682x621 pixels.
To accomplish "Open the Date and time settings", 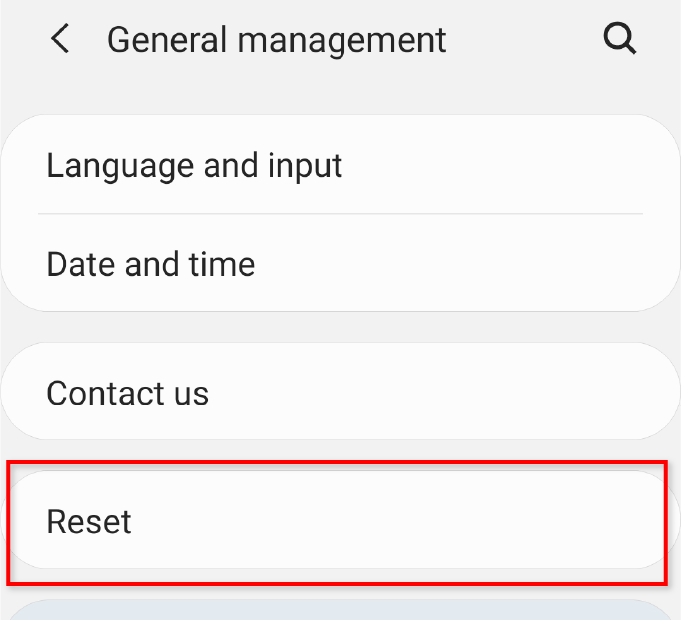I will pyautogui.click(x=341, y=263).
